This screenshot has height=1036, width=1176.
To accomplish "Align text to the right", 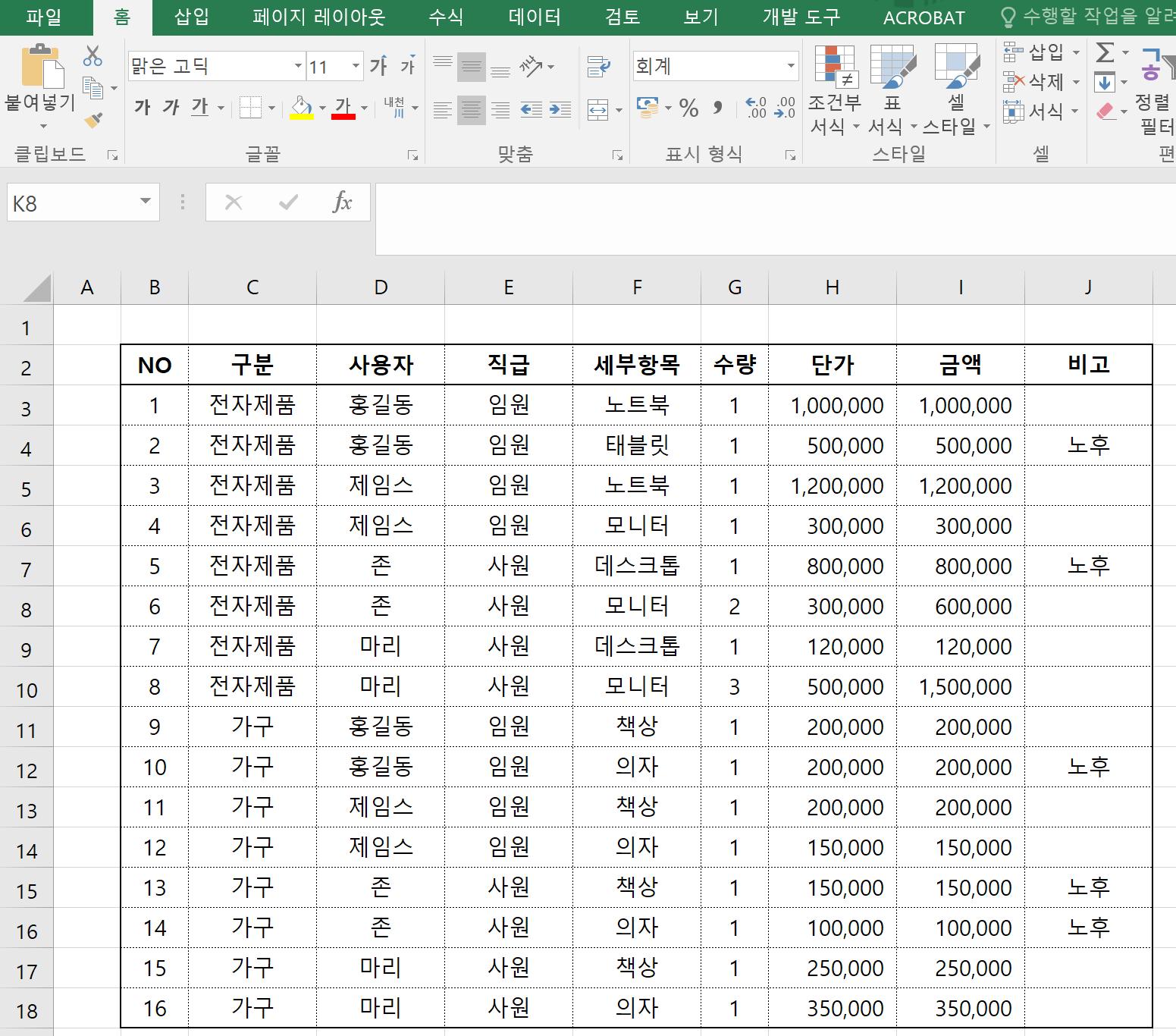I will click(x=500, y=110).
